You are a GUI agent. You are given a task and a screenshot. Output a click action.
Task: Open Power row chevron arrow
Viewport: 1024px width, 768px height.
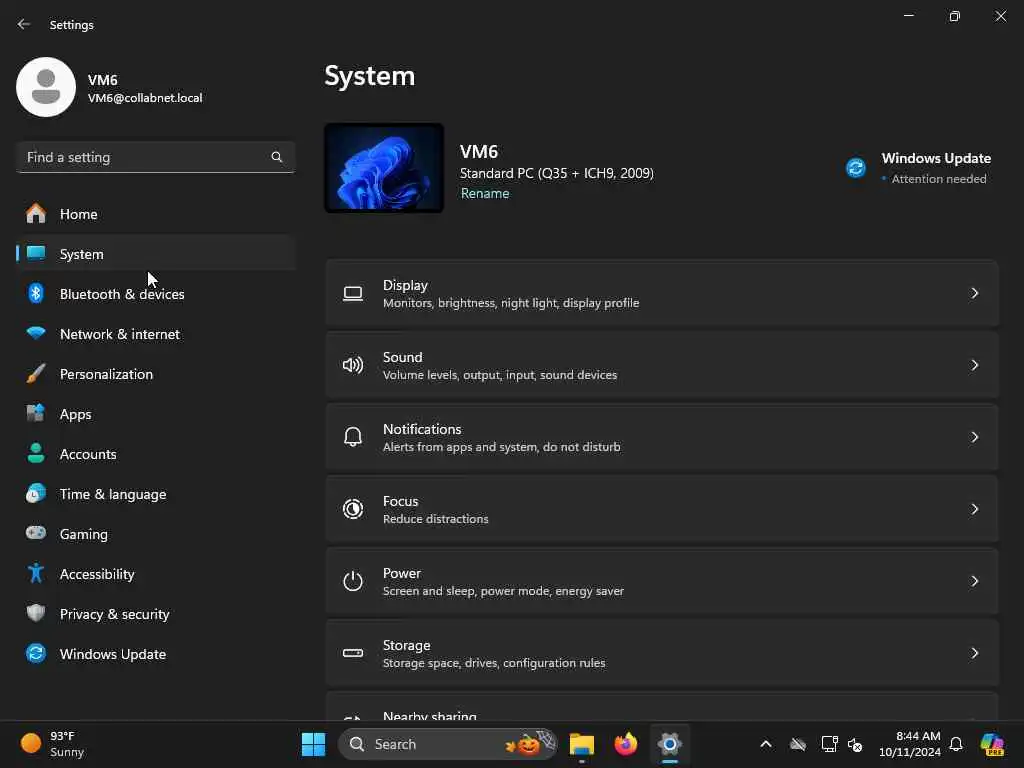pyautogui.click(x=974, y=581)
